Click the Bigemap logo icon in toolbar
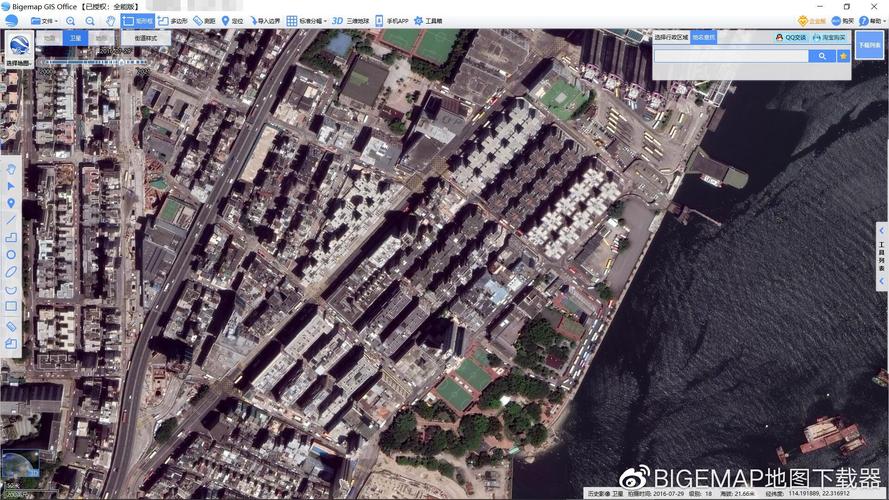This screenshot has width=889, height=500. [11, 21]
